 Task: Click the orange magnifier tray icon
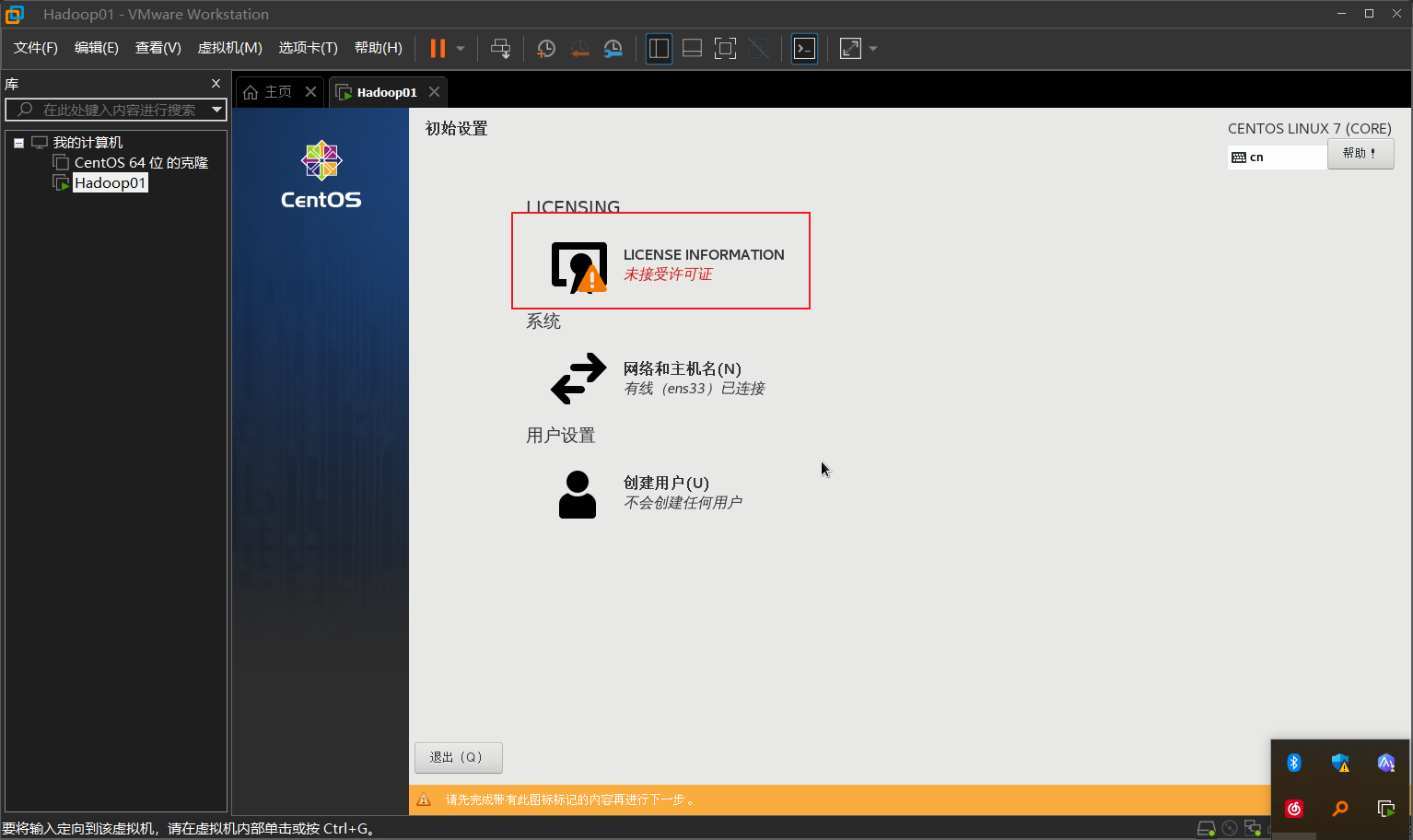tap(1340, 809)
